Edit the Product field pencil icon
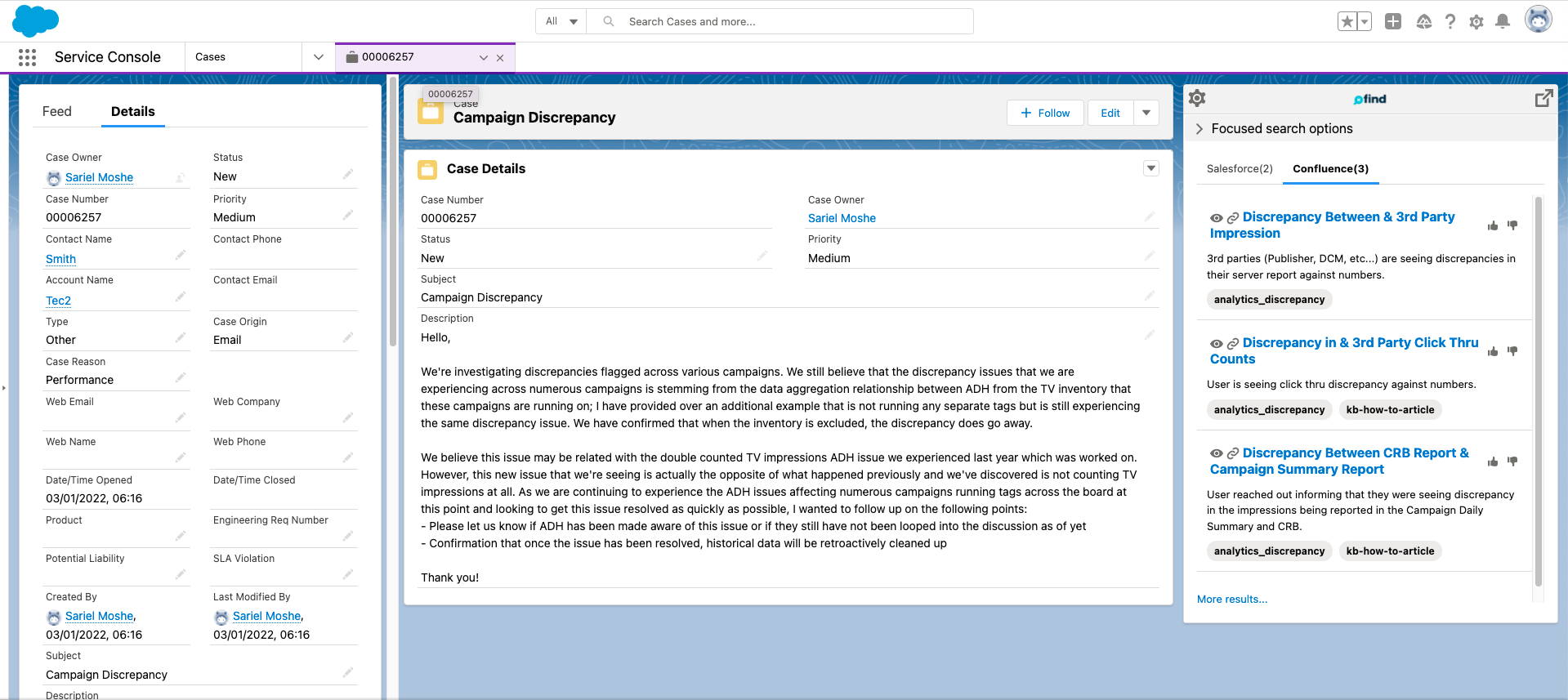 (x=181, y=536)
